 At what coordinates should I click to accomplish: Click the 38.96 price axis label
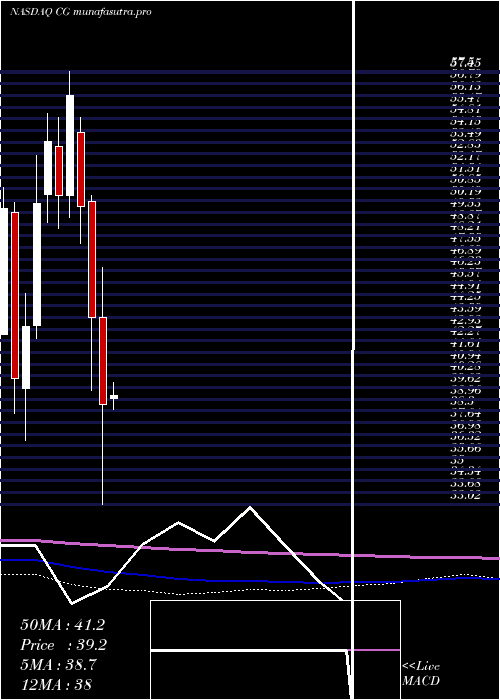point(465,391)
